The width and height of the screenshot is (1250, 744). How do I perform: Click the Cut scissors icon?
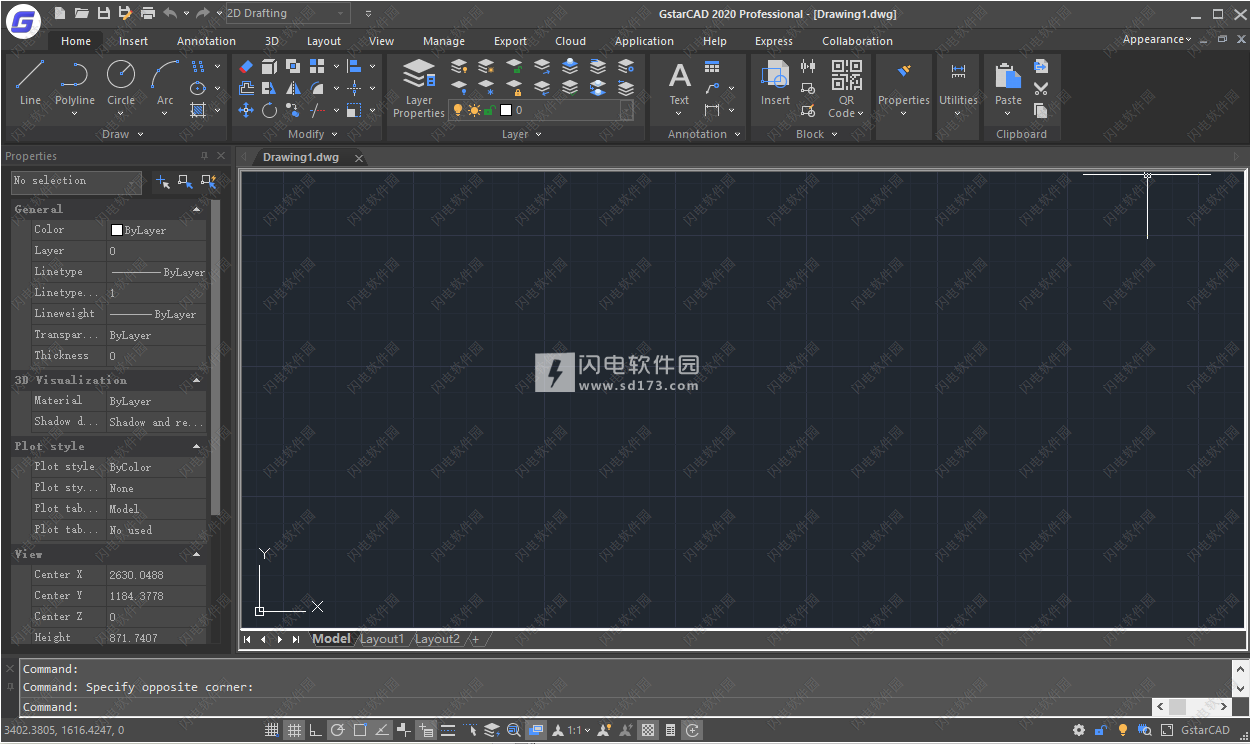click(1041, 88)
